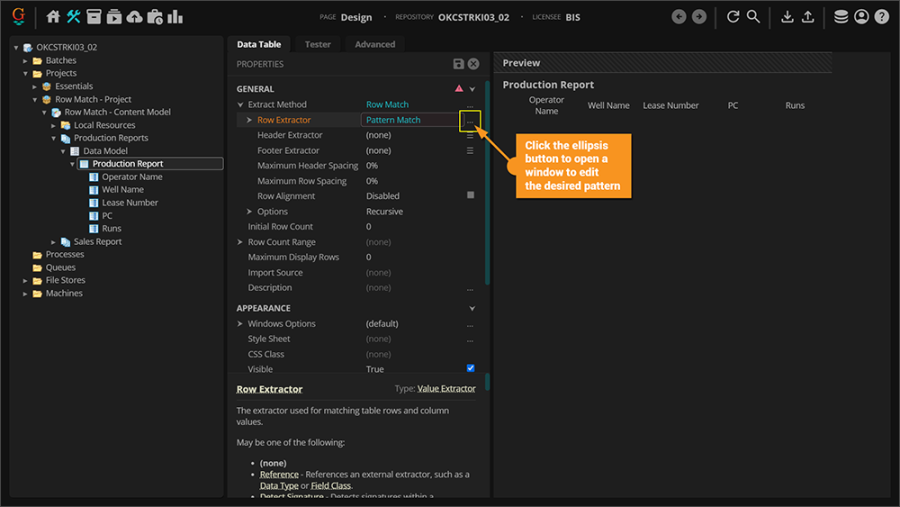This screenshot has width=900, height=507.
Task: Select Well Name in the tree
Action: pyautogui.click(x=122, y=190)
